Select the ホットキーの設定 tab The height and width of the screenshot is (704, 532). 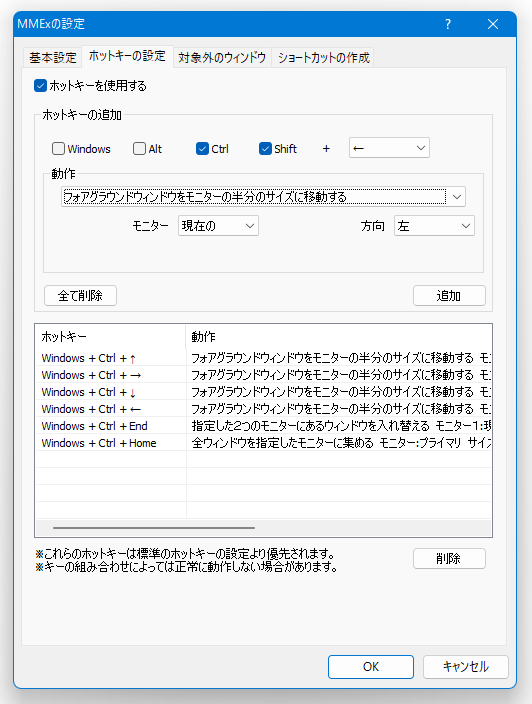click(x=128, y=56)
